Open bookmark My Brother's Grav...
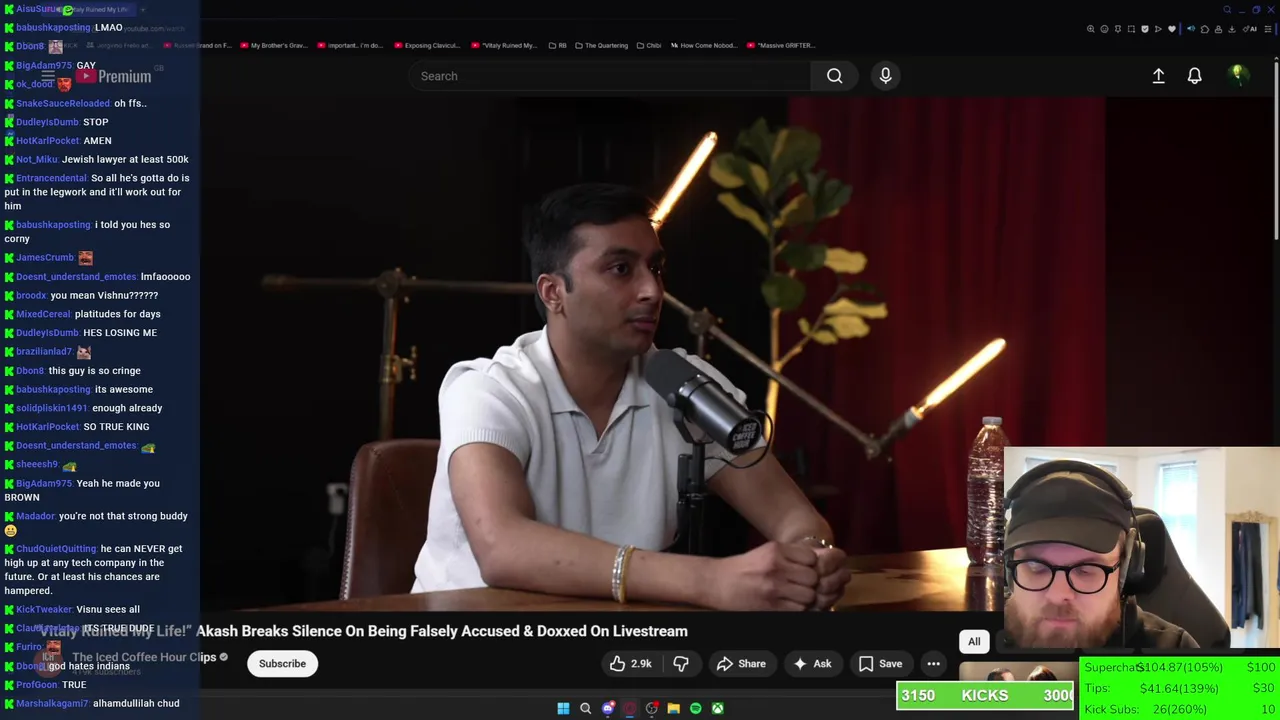Screen dimensions: 1280x720 (274, 45)
